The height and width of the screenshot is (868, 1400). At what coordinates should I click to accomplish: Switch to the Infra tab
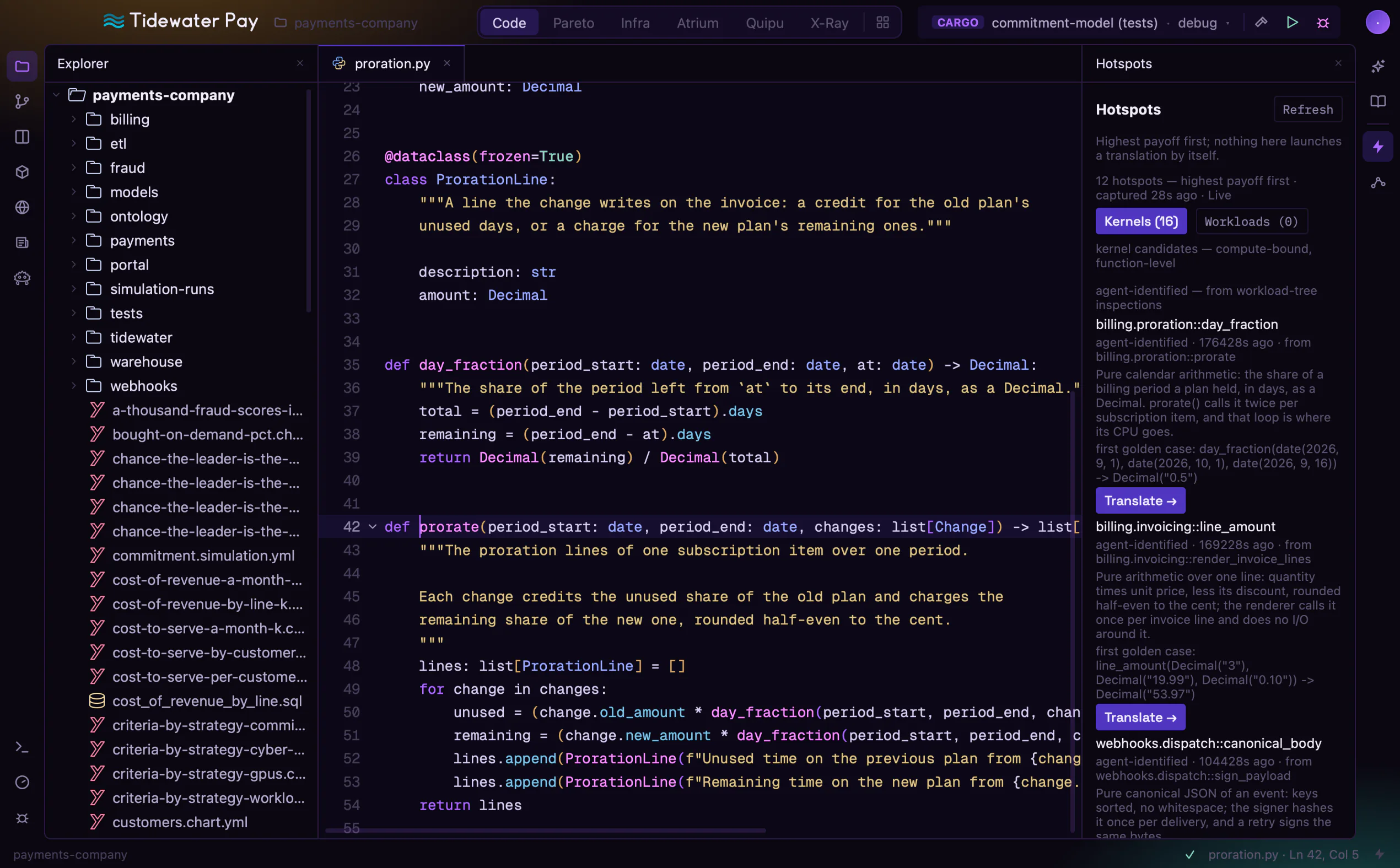(x=636, y=23)
